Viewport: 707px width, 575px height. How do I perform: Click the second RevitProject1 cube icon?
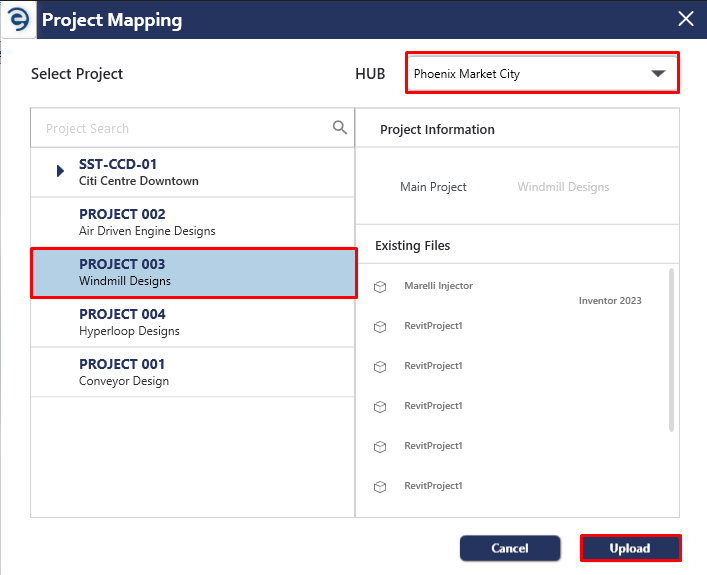380,367
